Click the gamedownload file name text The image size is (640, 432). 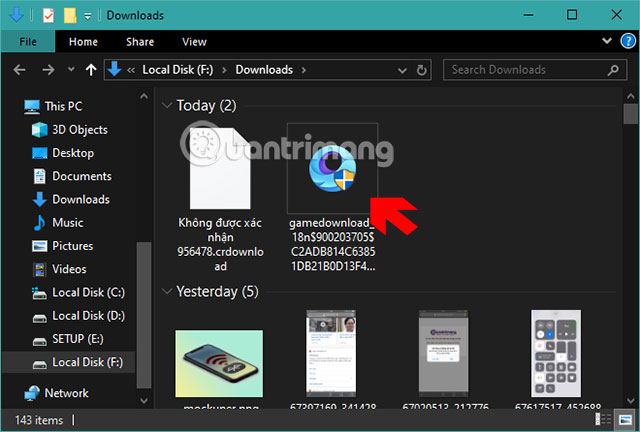(333, 245)
